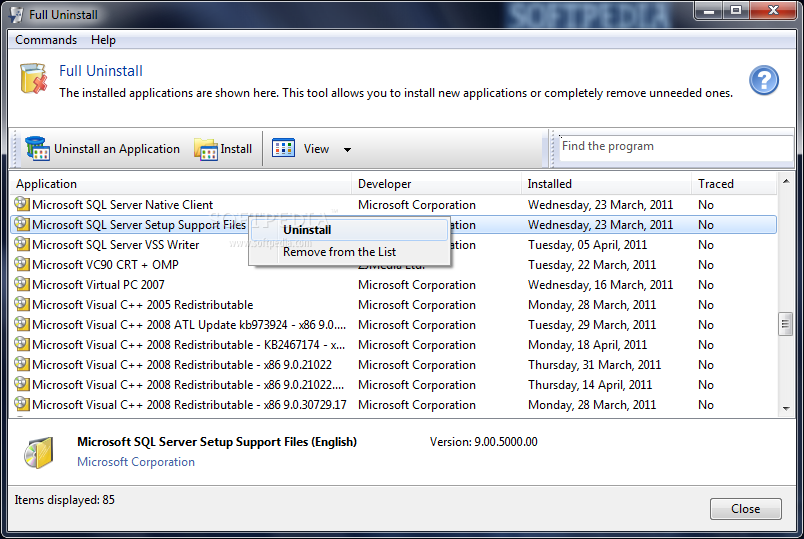
Task: Select Visual C++ 2008 Redistributable KB2467174 row
Action: coord(393,345)
